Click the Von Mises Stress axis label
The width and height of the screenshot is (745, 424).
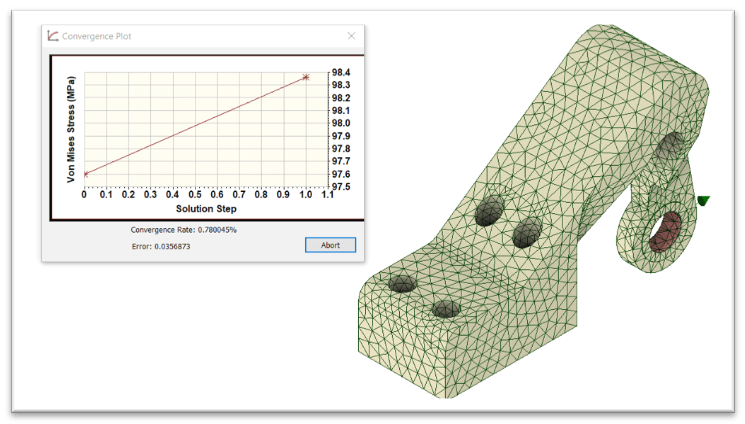pos(71,129)
